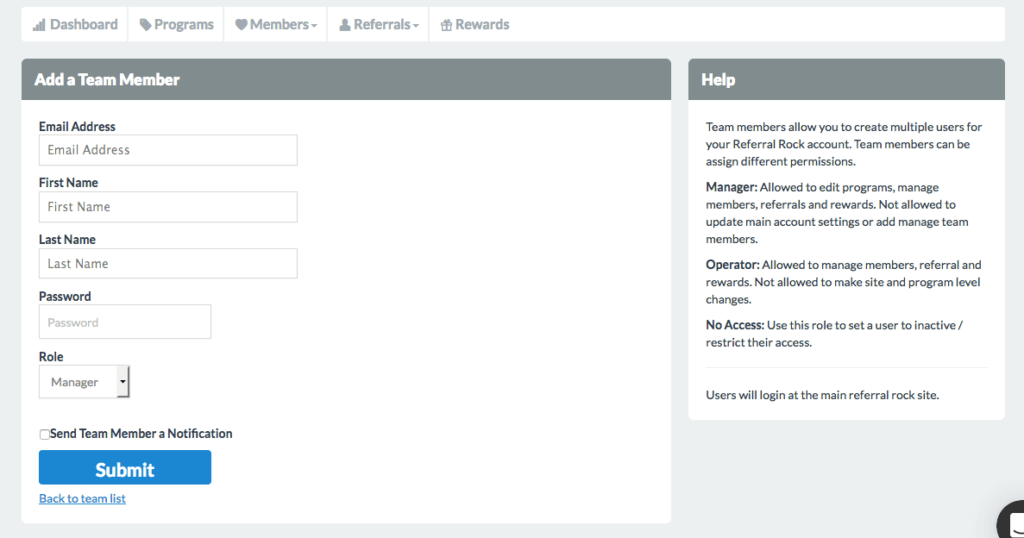Follow the Back to team list link
Screen dimensions: 1024x538
(82, 498)
